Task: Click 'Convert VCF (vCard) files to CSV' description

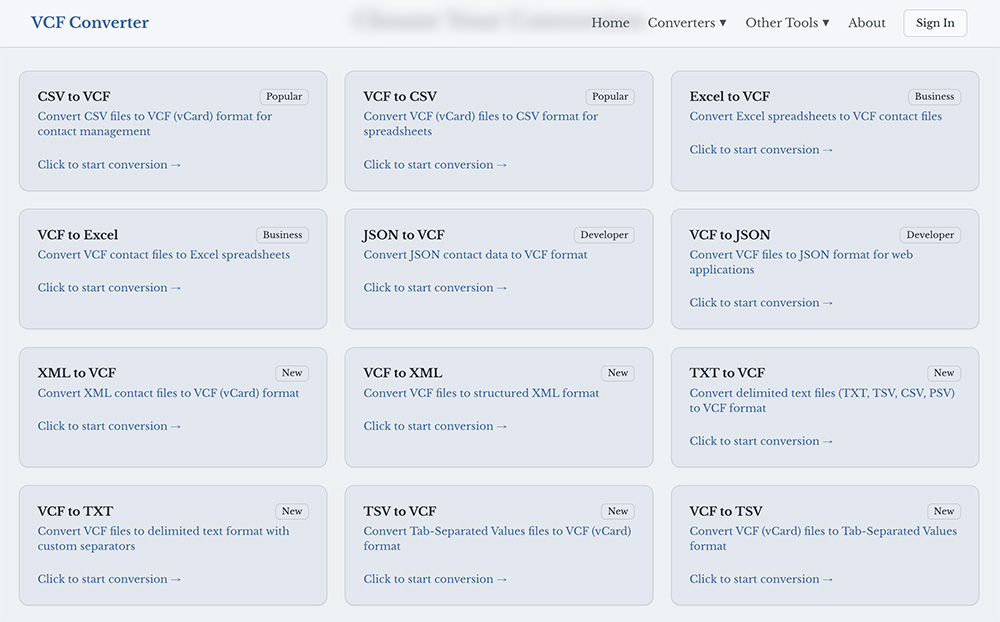Action: 481,124
